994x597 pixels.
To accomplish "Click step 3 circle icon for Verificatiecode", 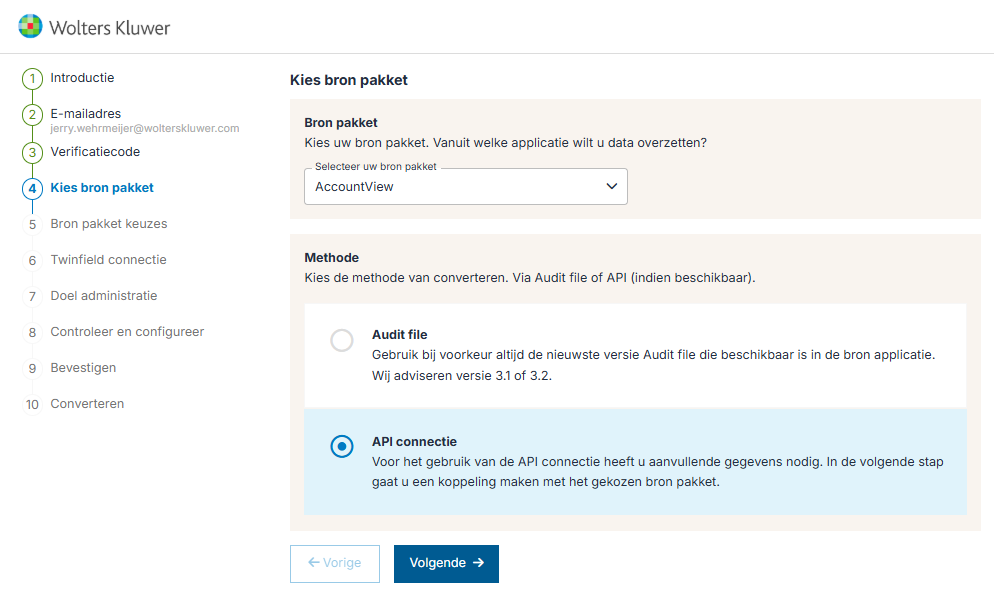I will tap(32, 153).
